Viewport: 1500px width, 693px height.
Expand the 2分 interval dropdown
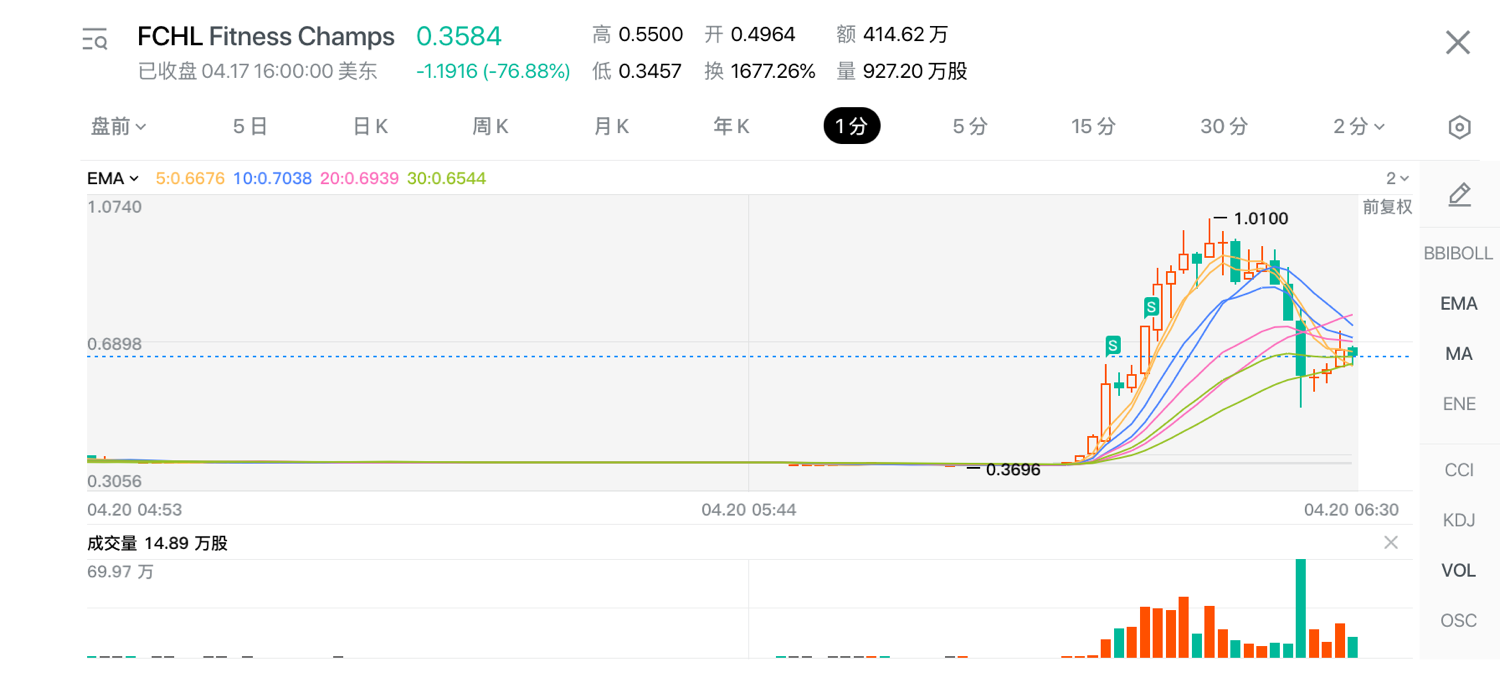(1359, 127)
